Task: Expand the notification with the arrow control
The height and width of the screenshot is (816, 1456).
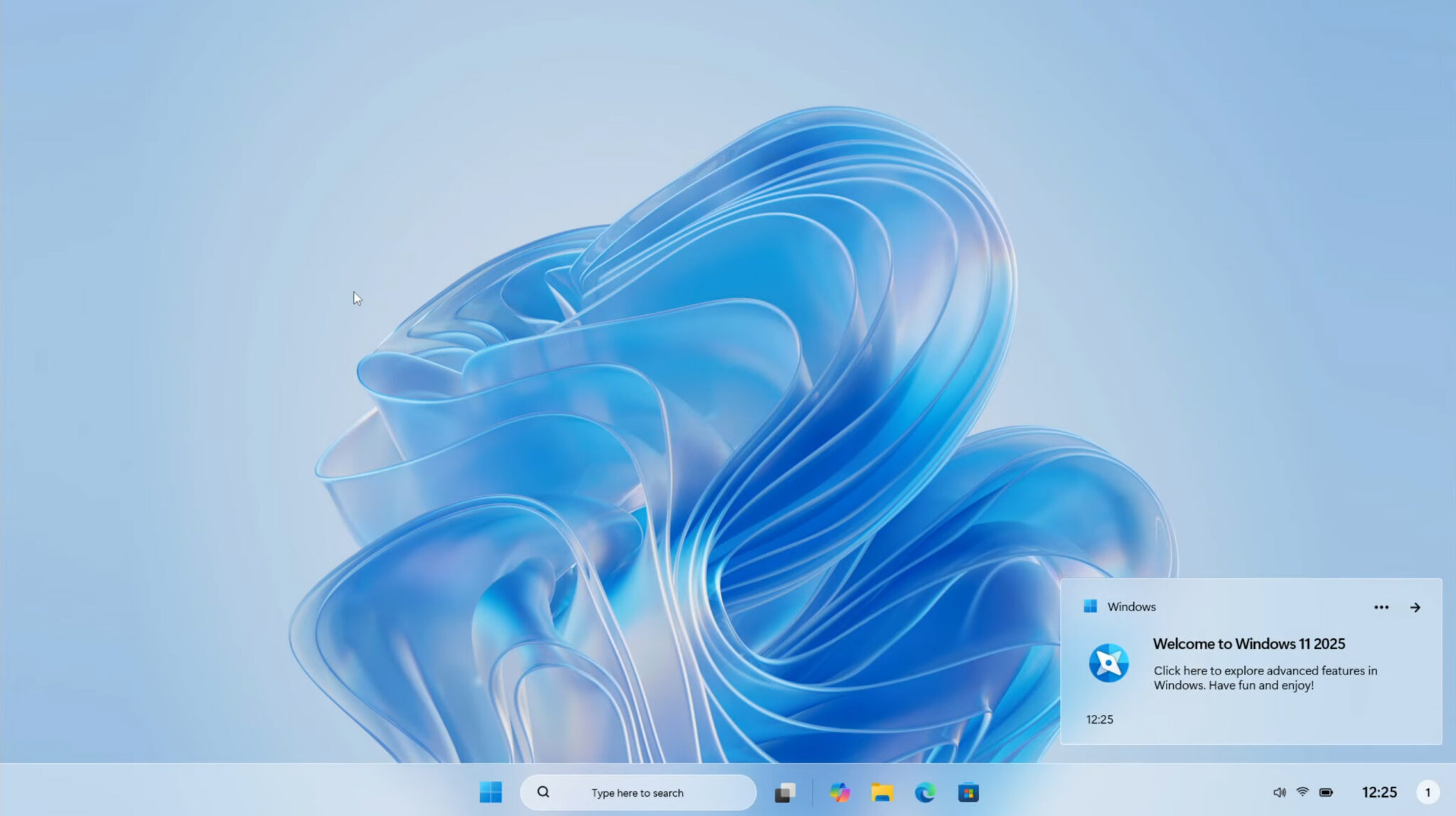Action: [x=1415, y=607]
